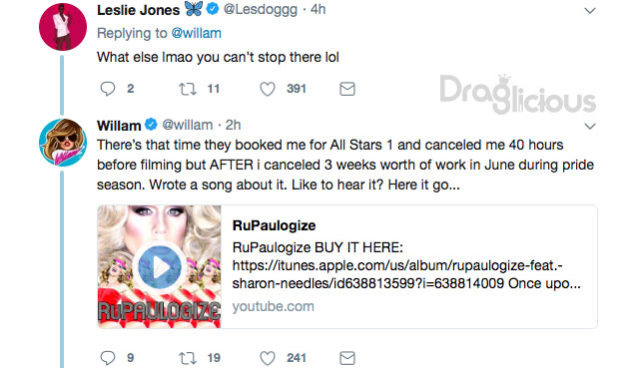Click the 2h timestamp on Willam's tweet

click(x=233, y=125)
